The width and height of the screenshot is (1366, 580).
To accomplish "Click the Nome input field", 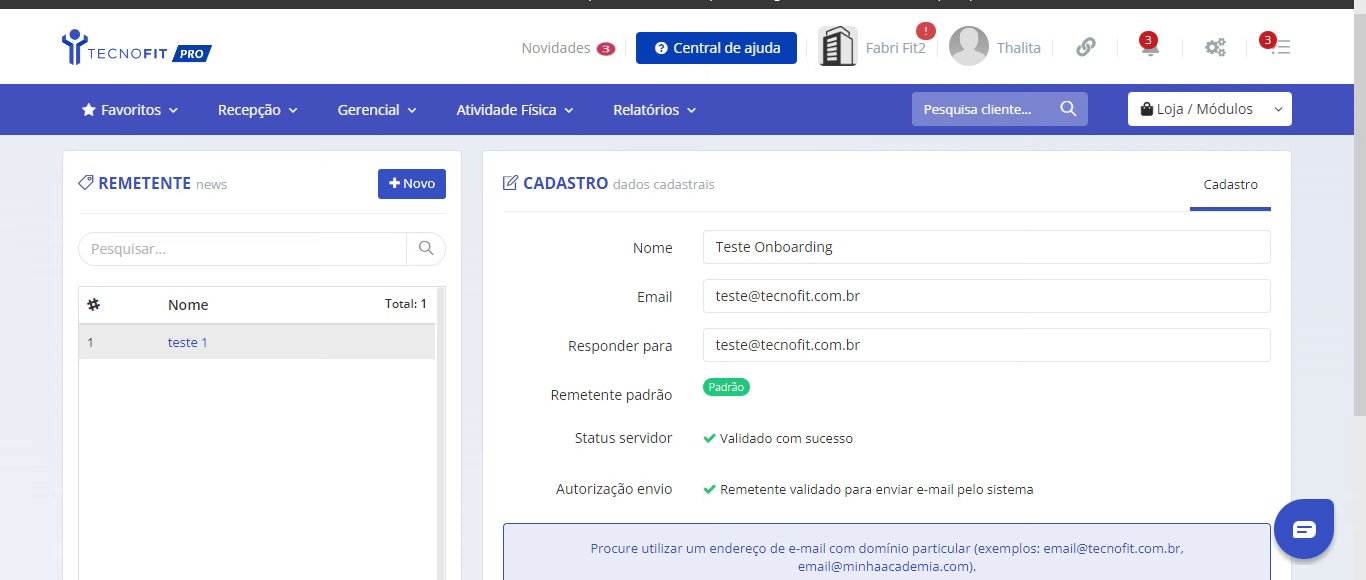I will [x=987, y=247].
